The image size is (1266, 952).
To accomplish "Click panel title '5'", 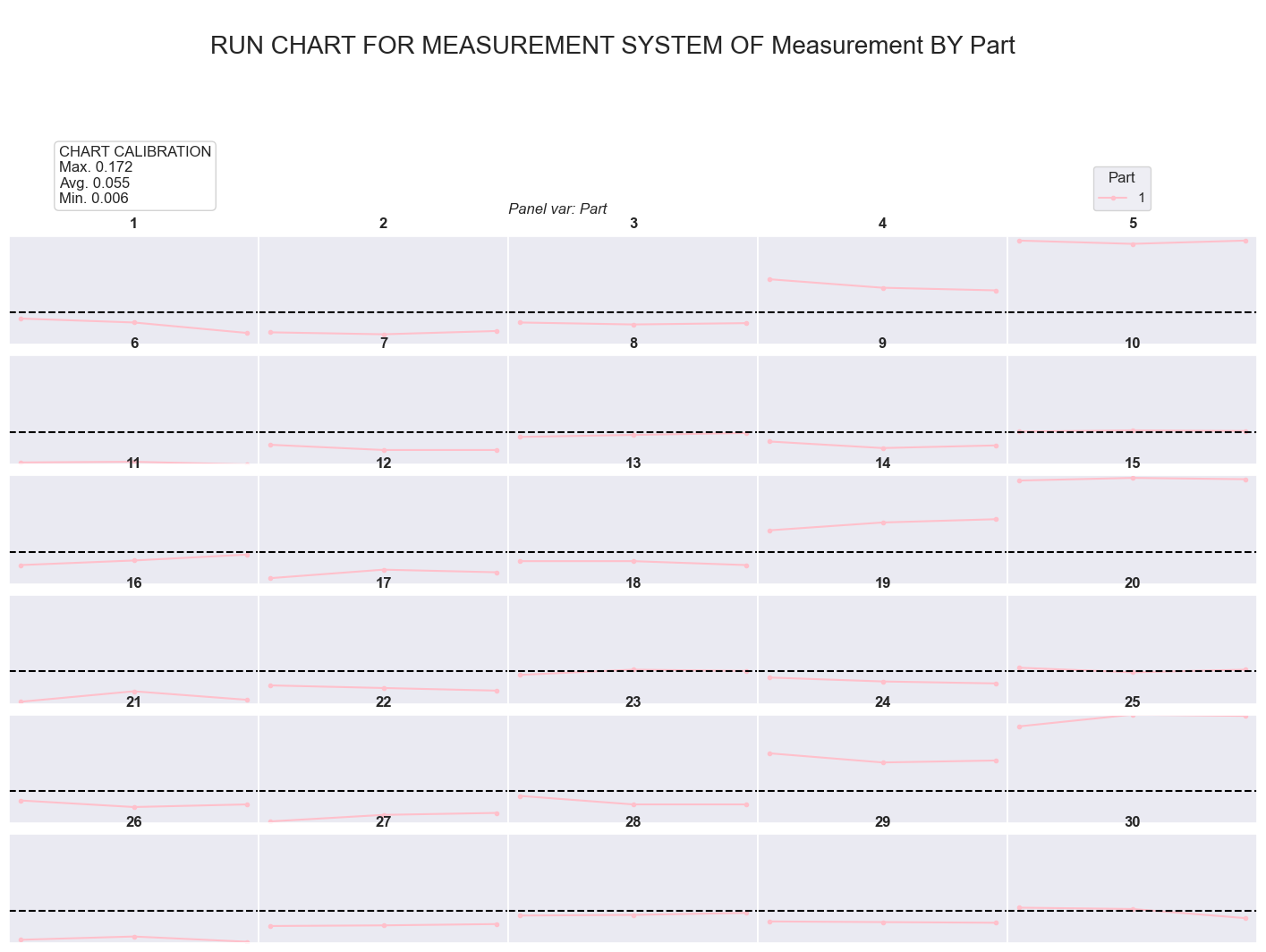I will [x=1133, y=224].
